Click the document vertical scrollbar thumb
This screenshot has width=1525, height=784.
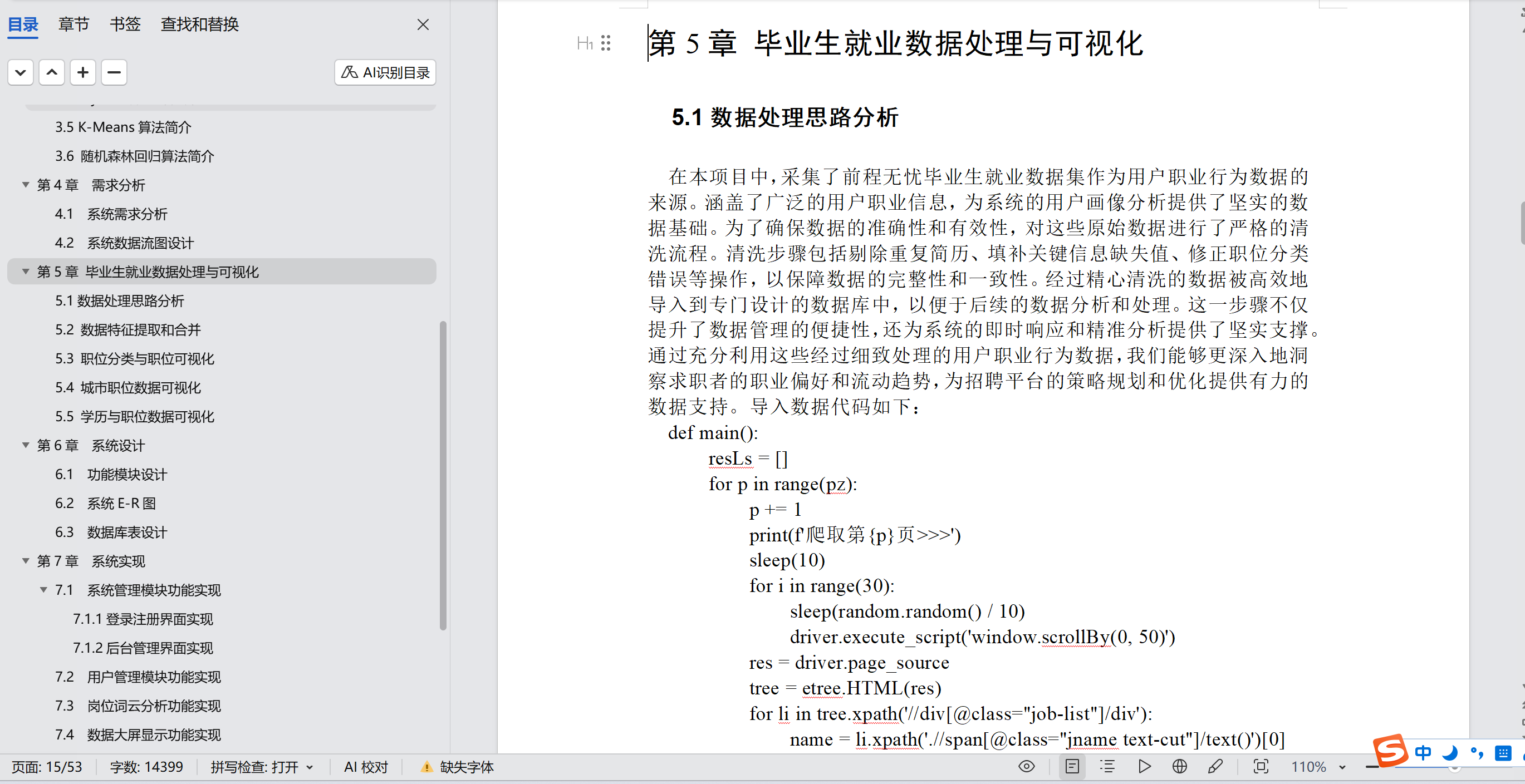click(x=1523, y=223)
